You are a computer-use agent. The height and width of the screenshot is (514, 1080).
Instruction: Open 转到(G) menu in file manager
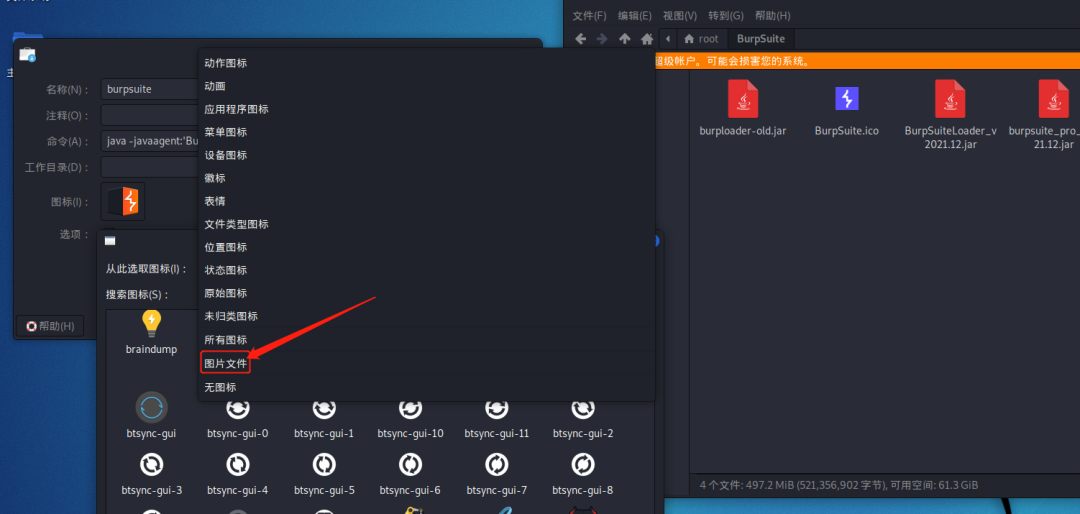pyautogui.click(x=726, y=15)
